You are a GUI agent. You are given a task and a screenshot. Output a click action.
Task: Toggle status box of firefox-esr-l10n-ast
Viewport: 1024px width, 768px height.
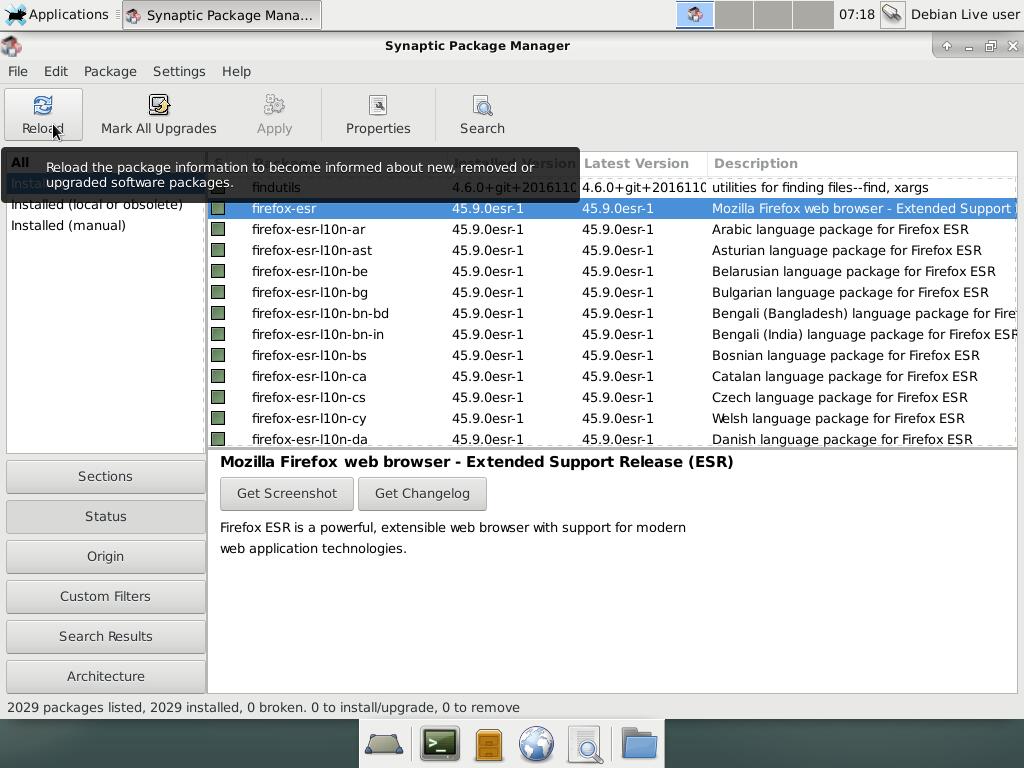pyautogui.click(x=218, y=250)
